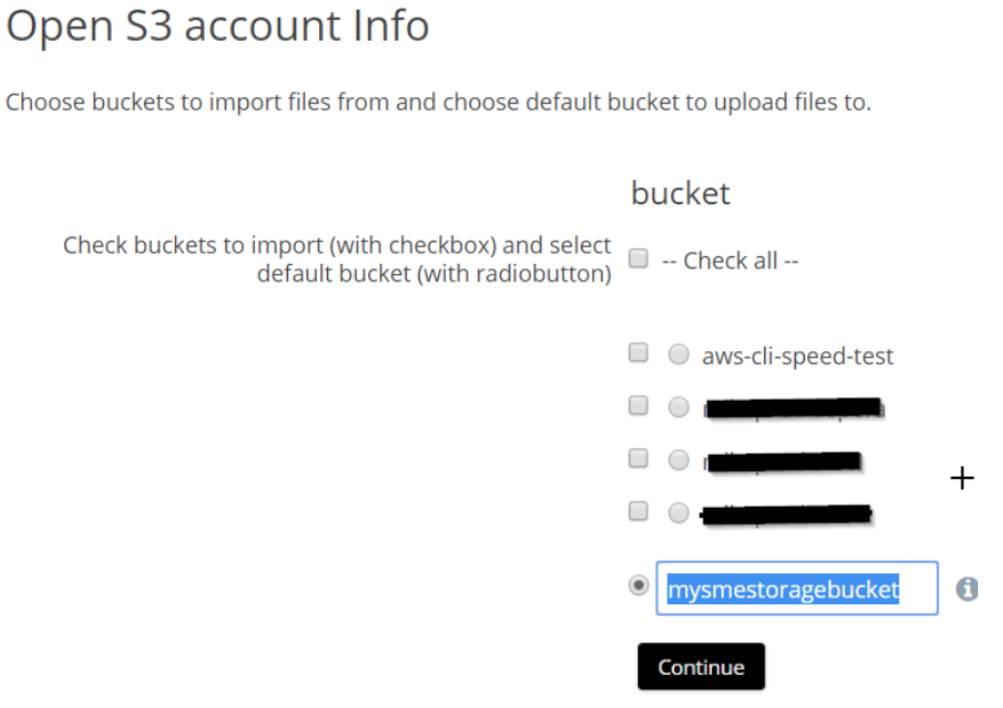The image size is (1003, 708).
Task: Check the third redacted bucket's checkbox
Action: coord(638,511)
